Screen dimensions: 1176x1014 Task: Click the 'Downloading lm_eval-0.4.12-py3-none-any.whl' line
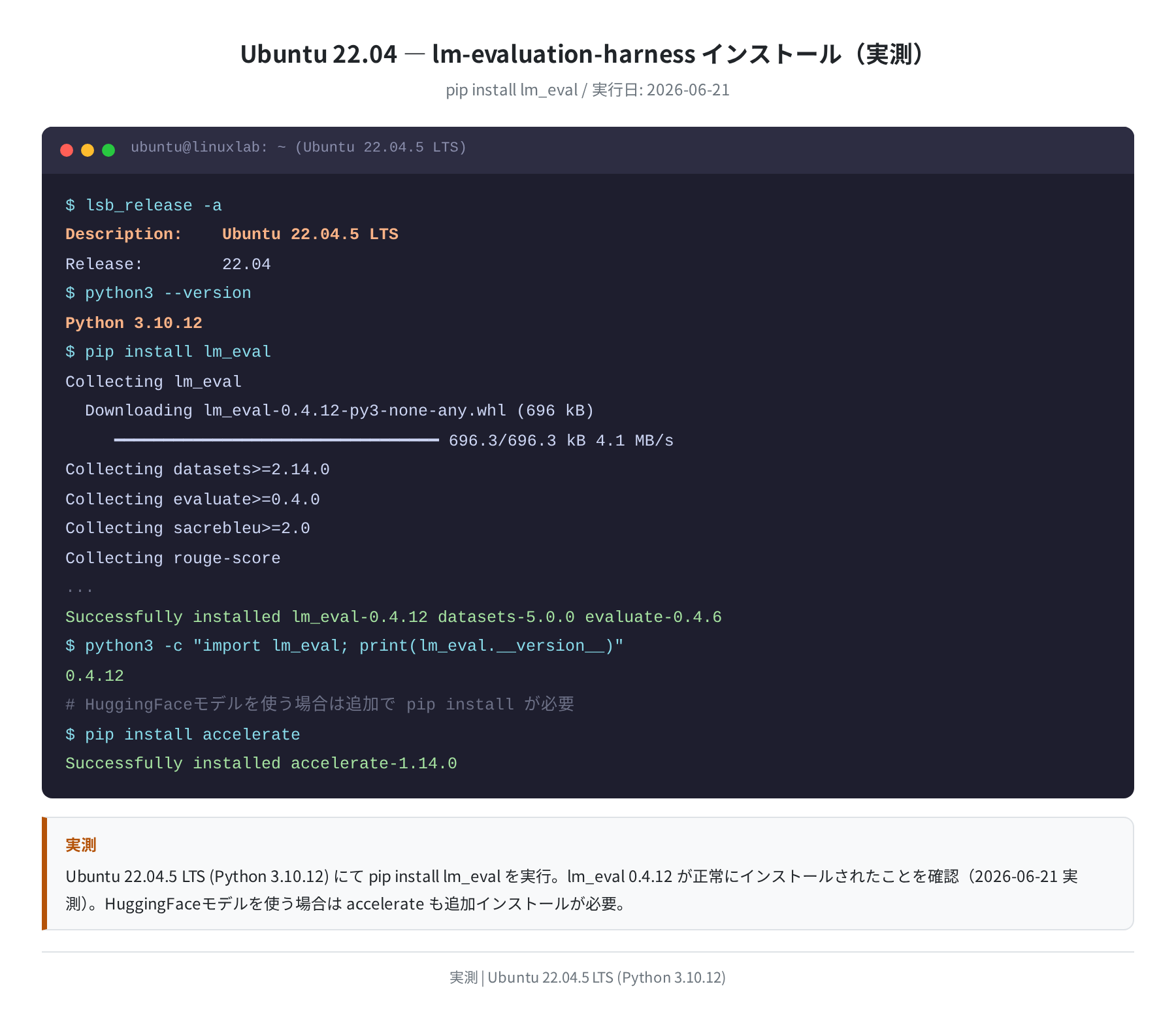click(x=340, y=411)
